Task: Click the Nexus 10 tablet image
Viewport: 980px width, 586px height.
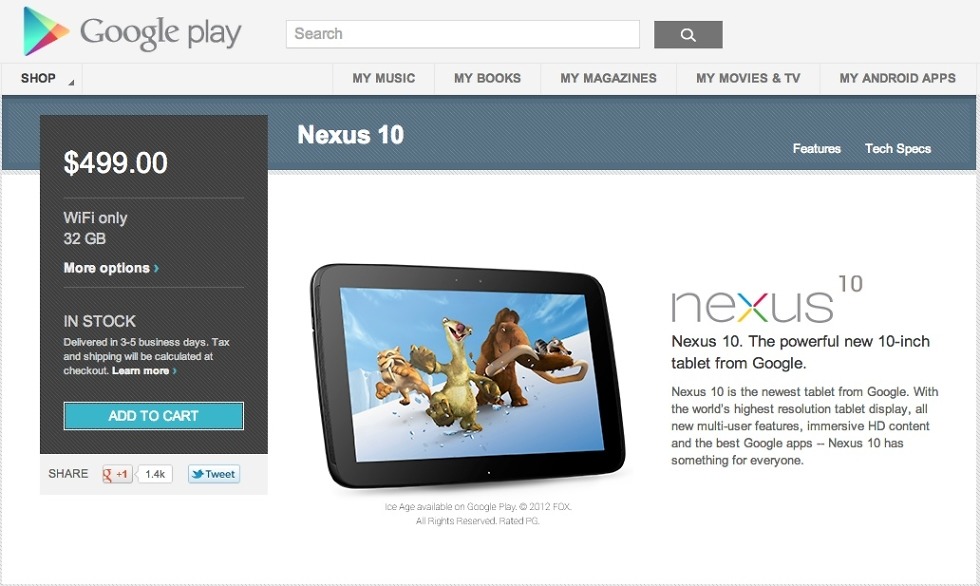Action: click(x=468, y=376)
